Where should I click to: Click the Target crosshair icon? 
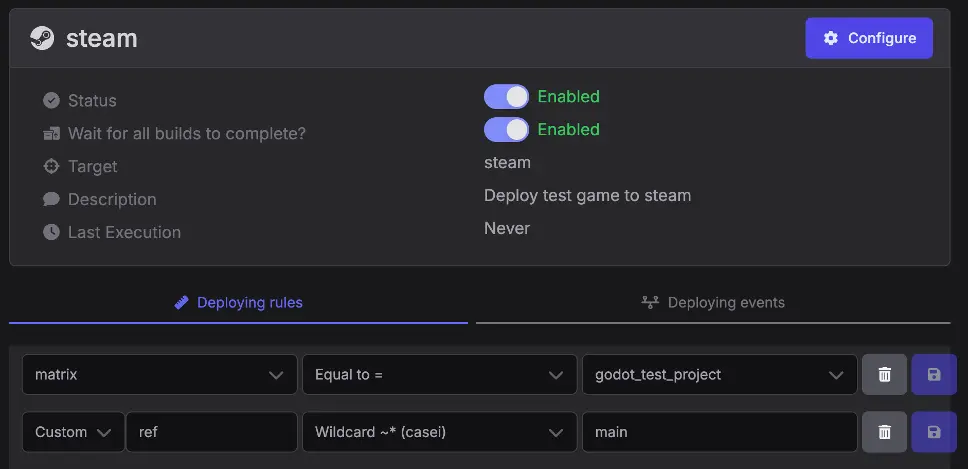51,166
